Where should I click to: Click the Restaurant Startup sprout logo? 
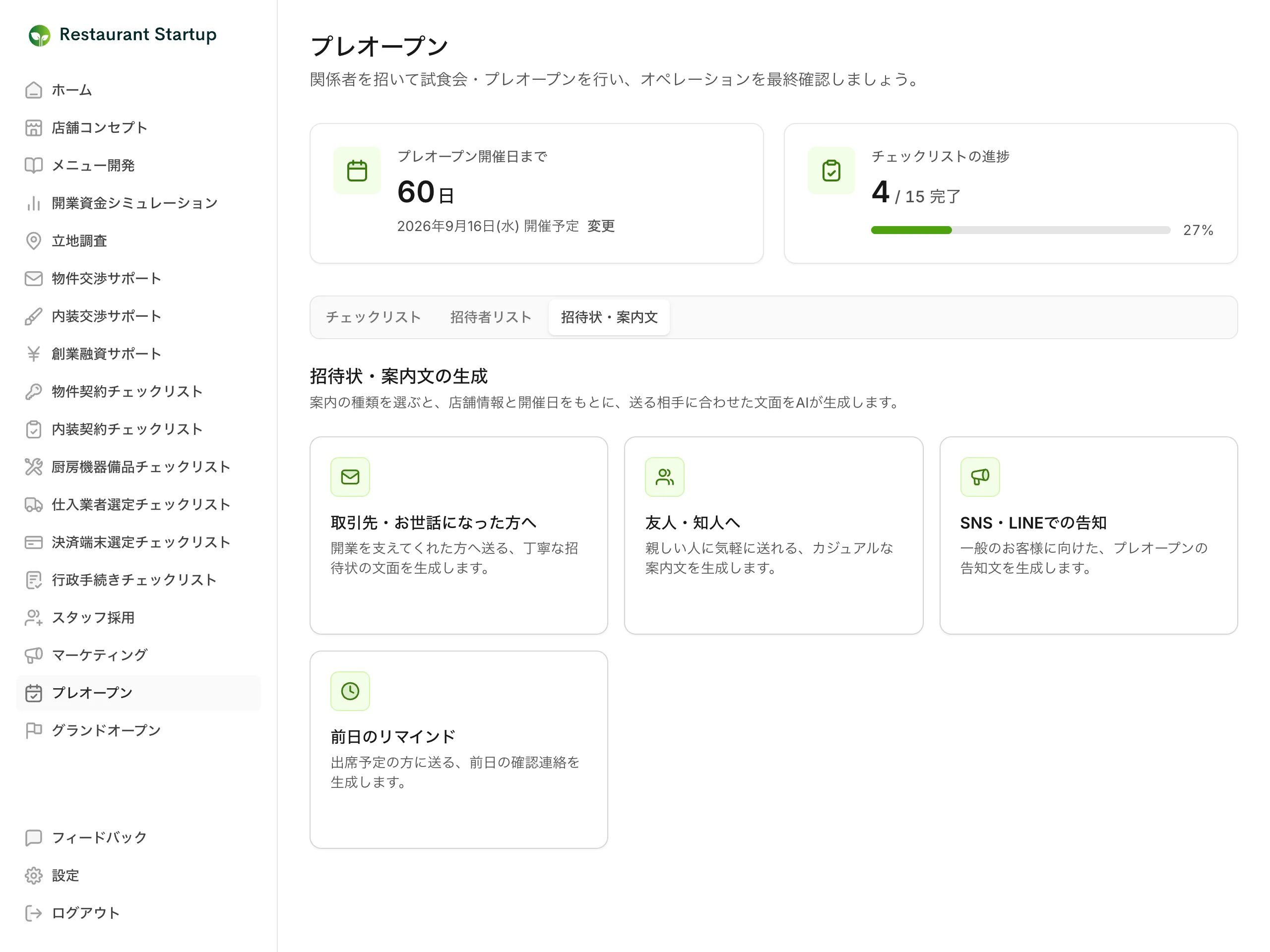[40, 35]
